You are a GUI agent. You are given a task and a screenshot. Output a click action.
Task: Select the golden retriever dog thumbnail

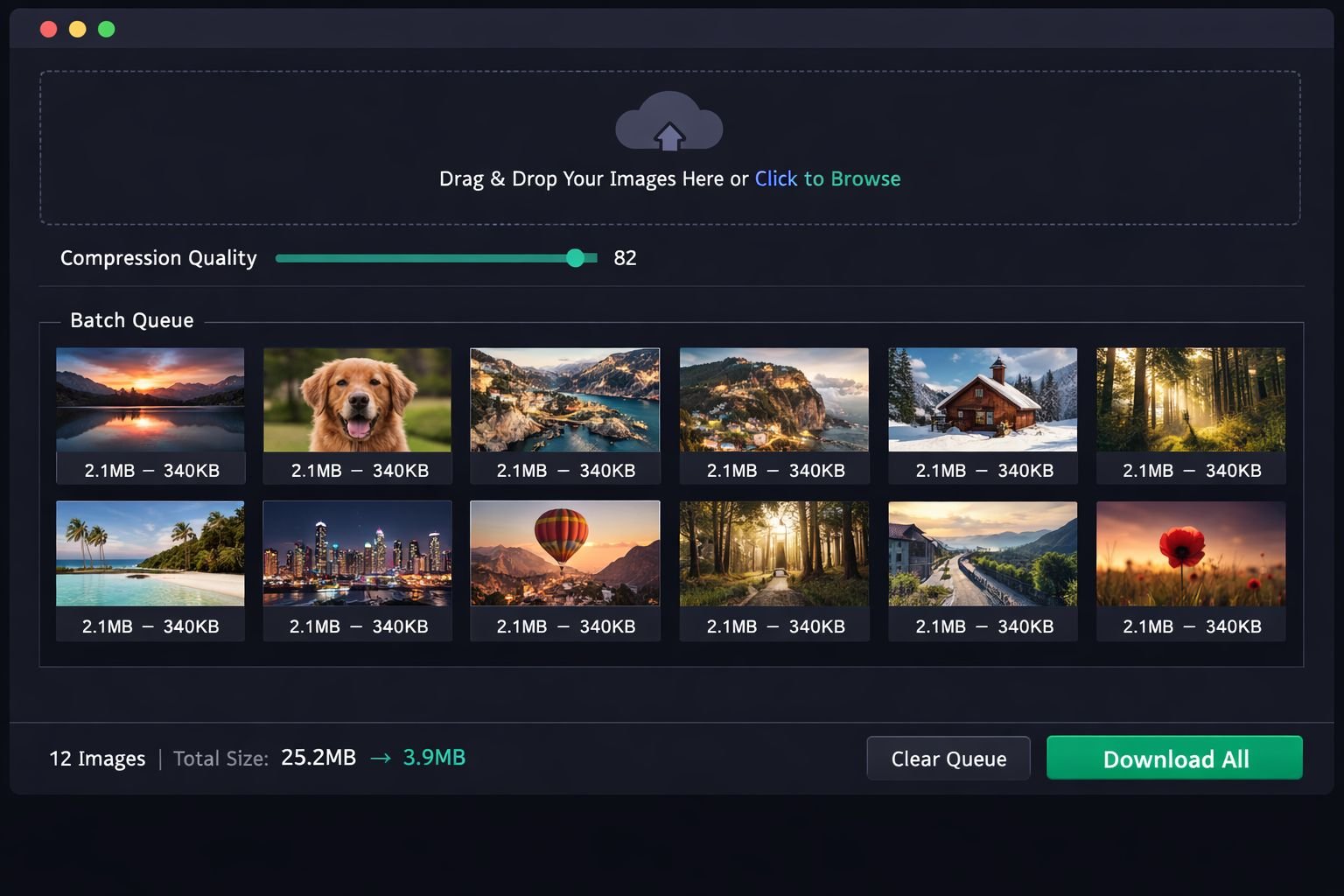coord(357,400)
